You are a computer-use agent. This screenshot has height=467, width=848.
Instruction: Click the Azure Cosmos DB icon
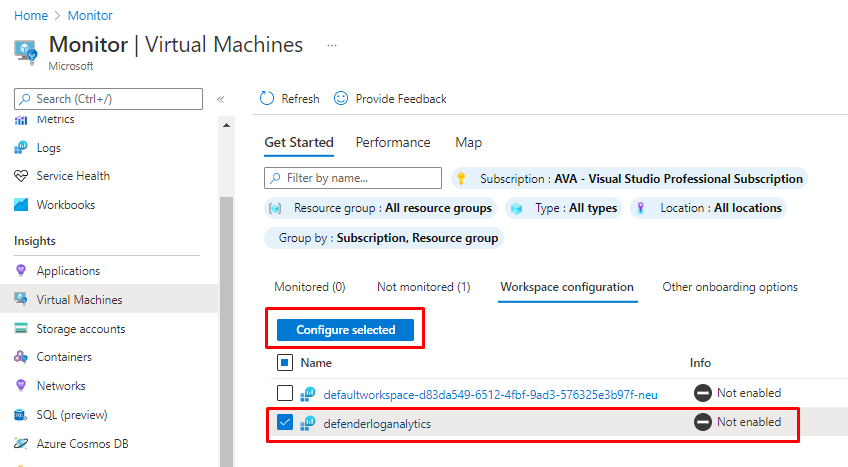pos(21,444)
